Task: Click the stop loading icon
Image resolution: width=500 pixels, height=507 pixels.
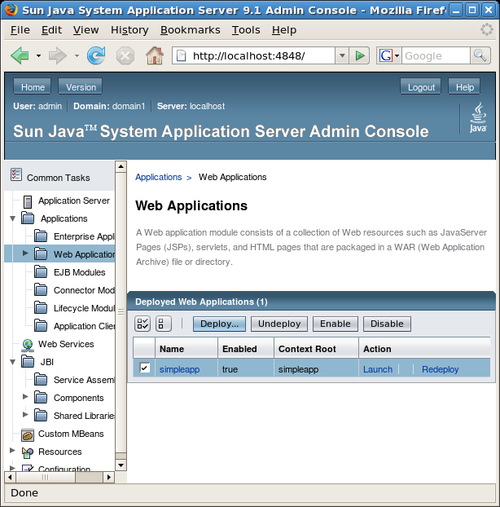Action: [125, 56]
